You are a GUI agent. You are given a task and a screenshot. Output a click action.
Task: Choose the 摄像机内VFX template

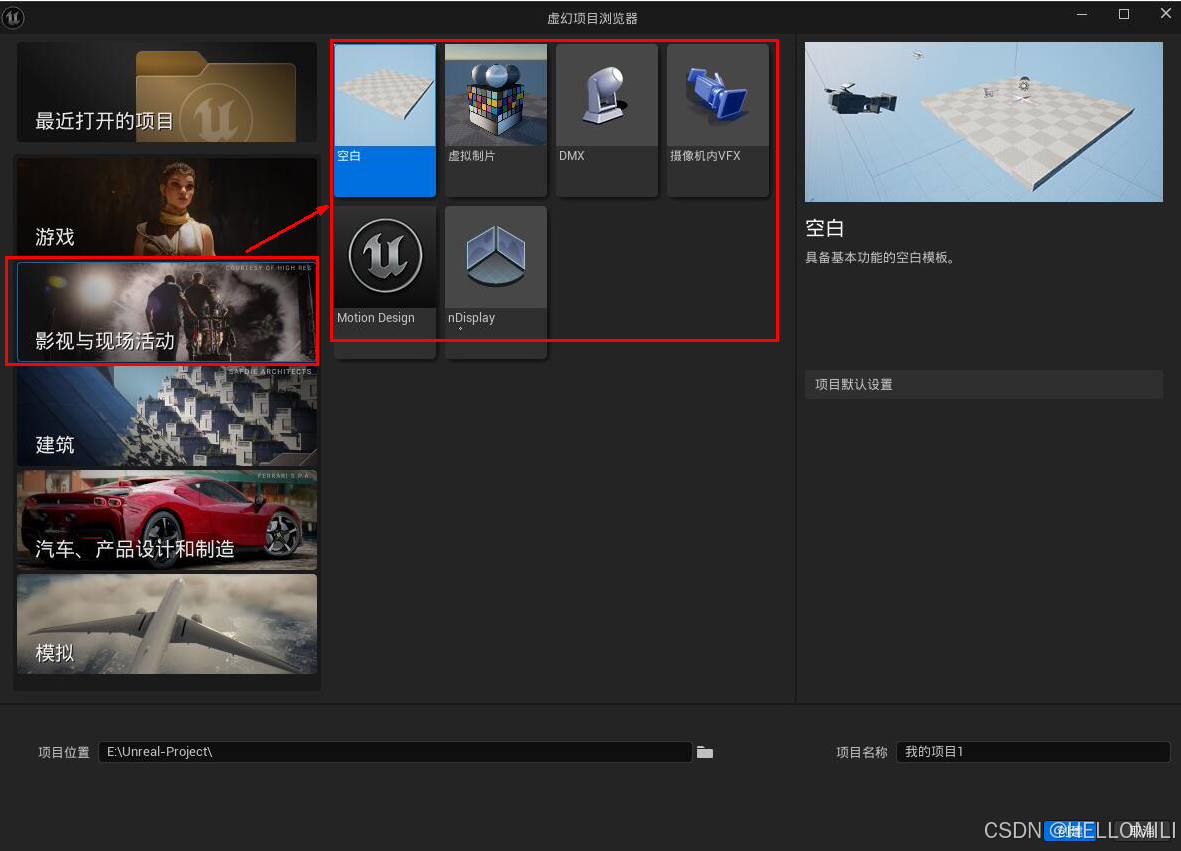click(x=718, y=120)
